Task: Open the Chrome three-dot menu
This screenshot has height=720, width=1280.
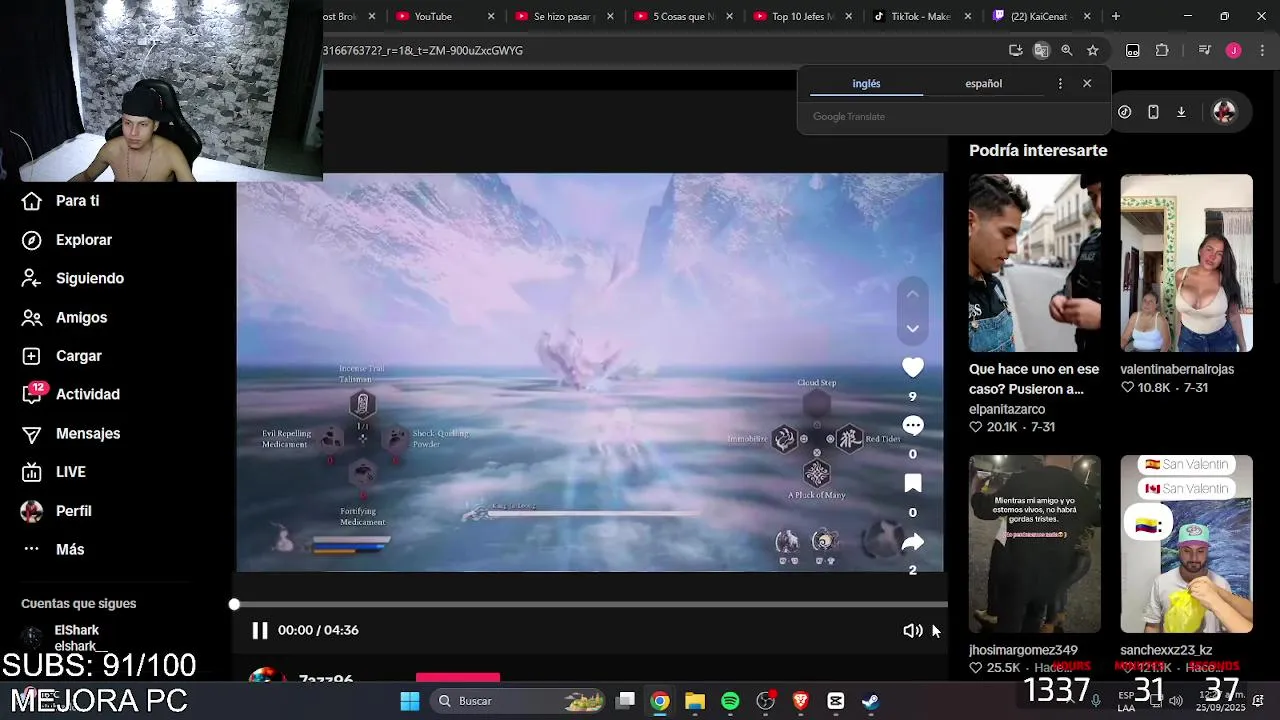Action: point(1260,50)
